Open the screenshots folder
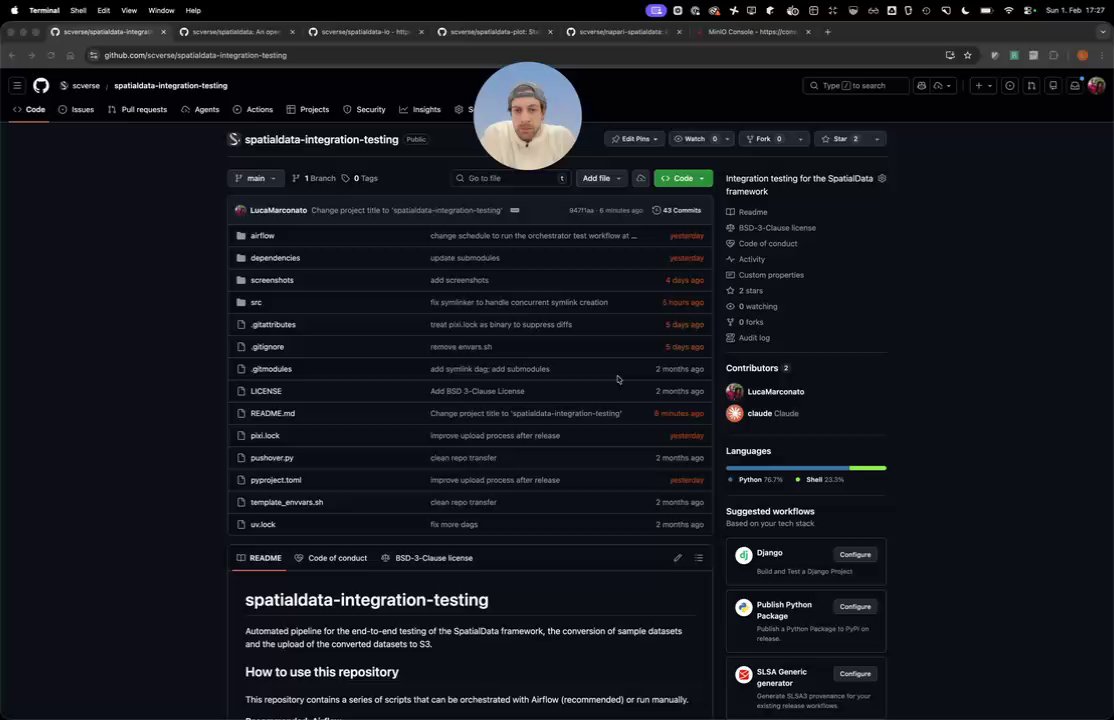This screenshot has width=1114, height=720. pyautogui.click(x=271, y=280)
